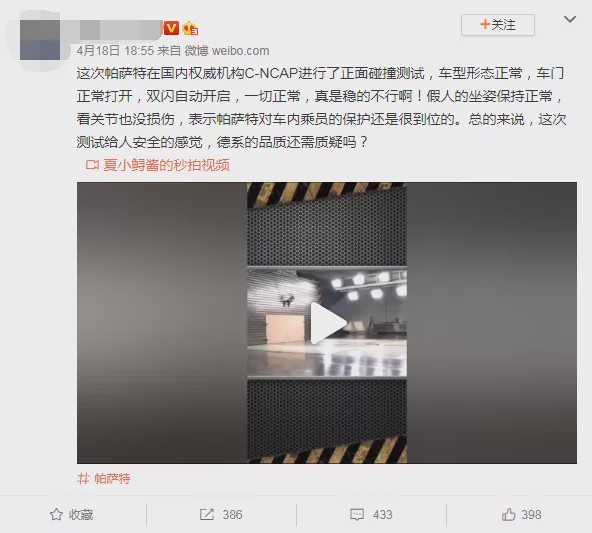Click the 微博 weibo.com source link
The height and width of the screenshot is (533, 592).
227,51
